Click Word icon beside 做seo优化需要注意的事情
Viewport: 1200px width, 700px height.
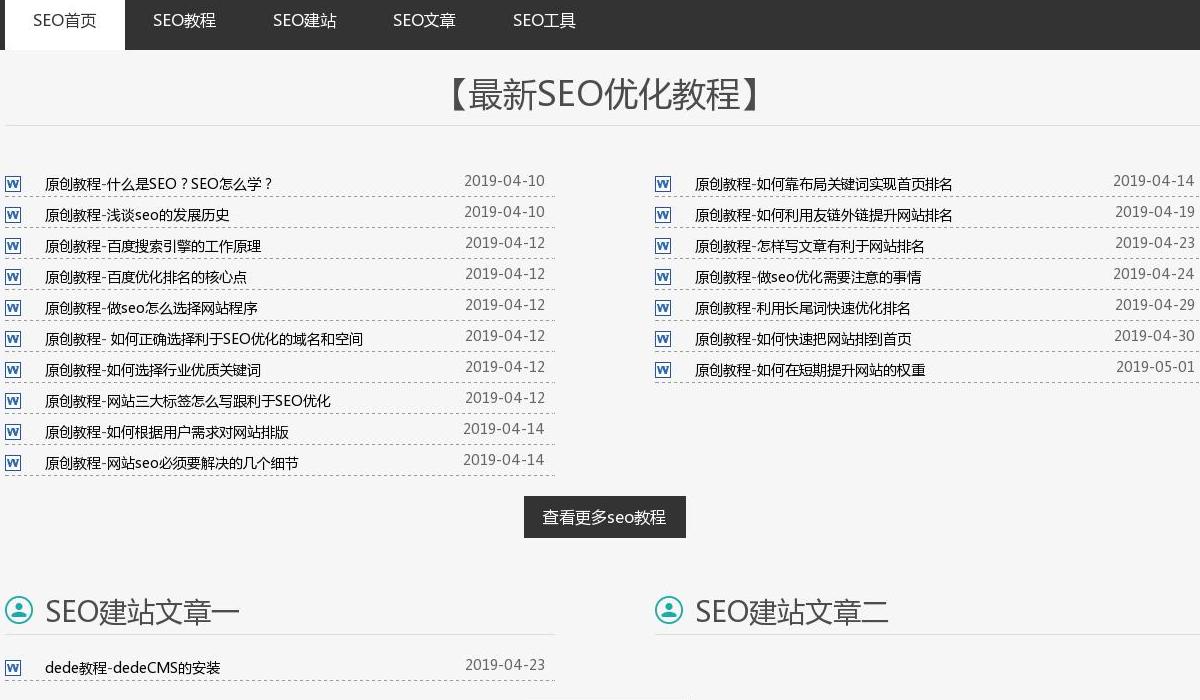click(x=663, y=277)
